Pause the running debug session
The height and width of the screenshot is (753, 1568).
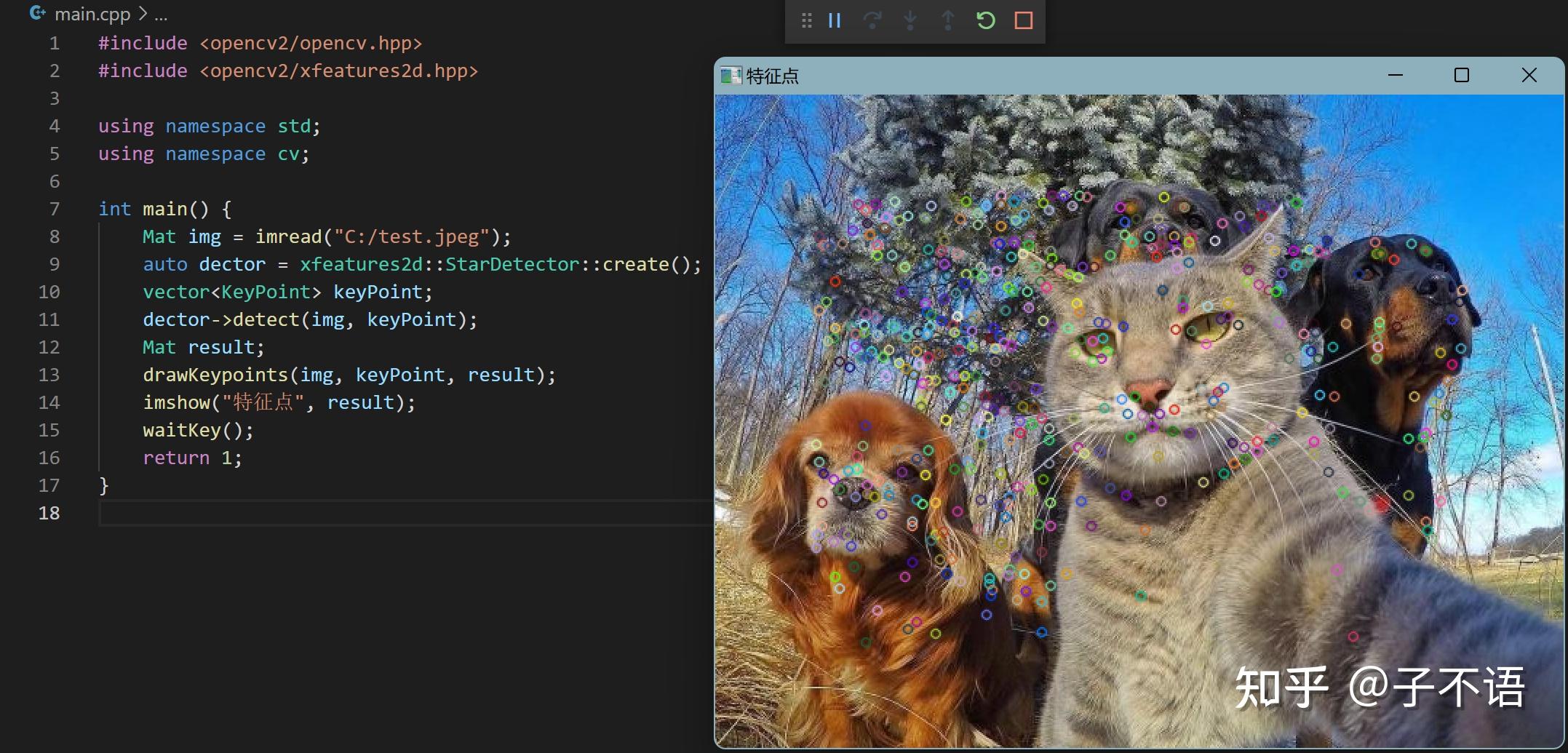coord(835,20)
